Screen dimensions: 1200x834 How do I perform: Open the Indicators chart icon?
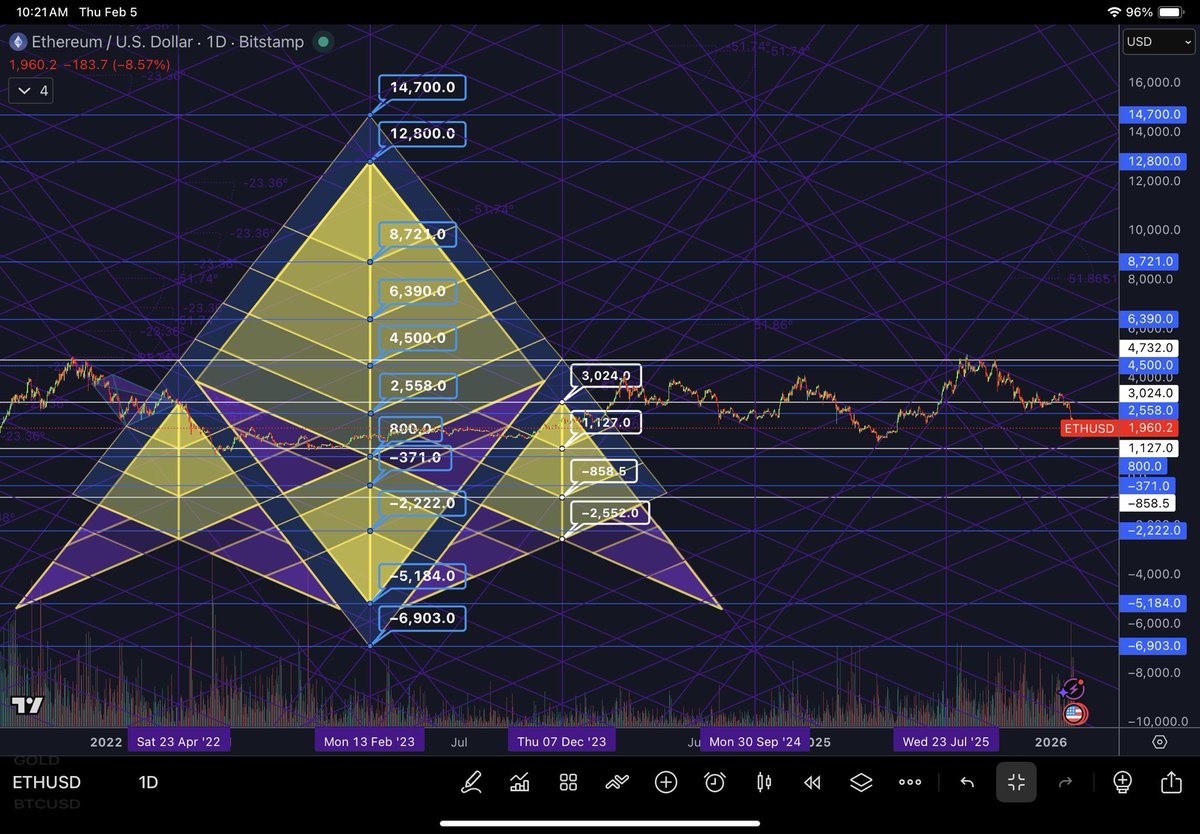[520, 782]
